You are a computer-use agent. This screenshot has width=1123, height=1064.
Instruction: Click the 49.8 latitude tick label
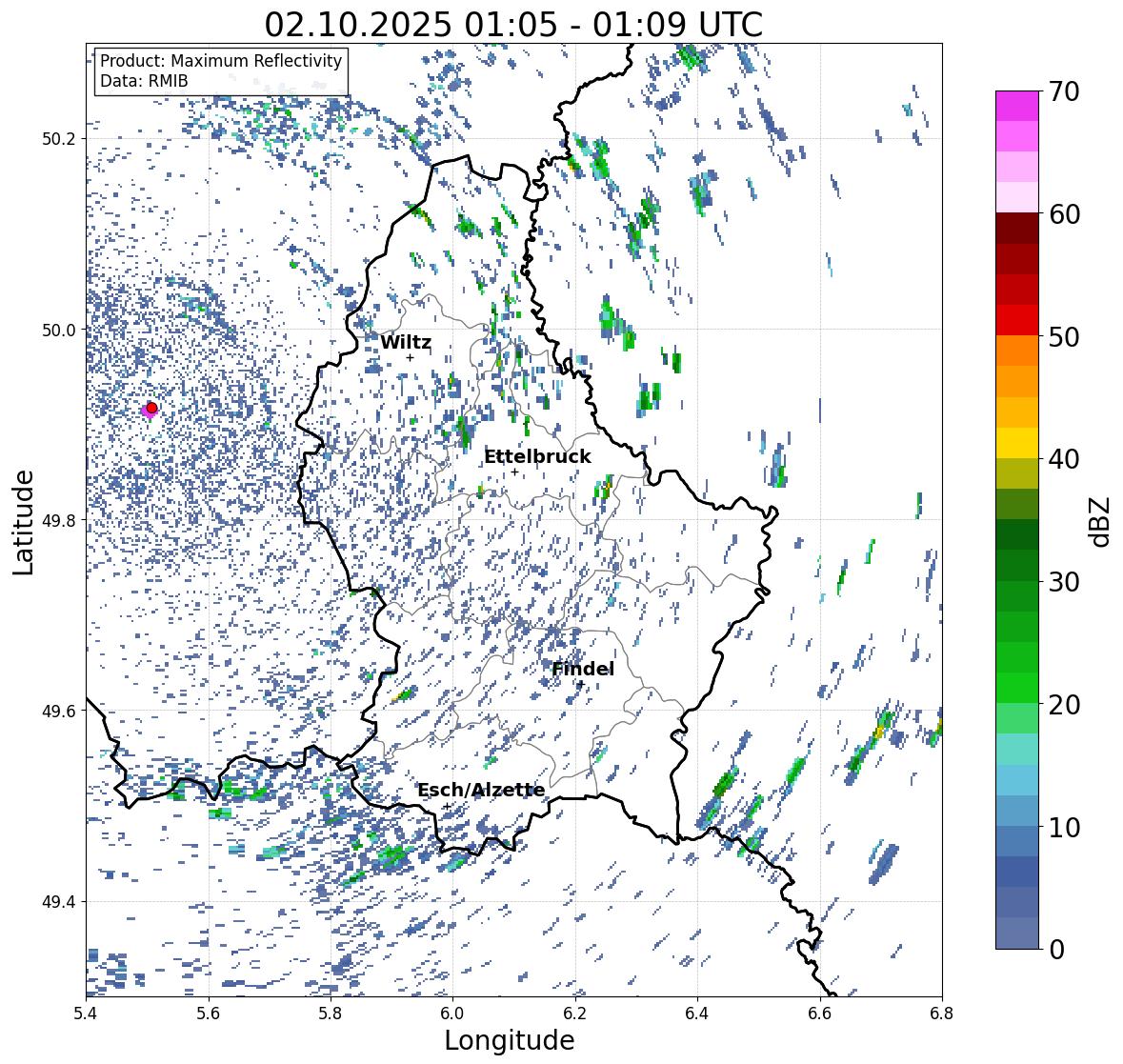[59, 520]
